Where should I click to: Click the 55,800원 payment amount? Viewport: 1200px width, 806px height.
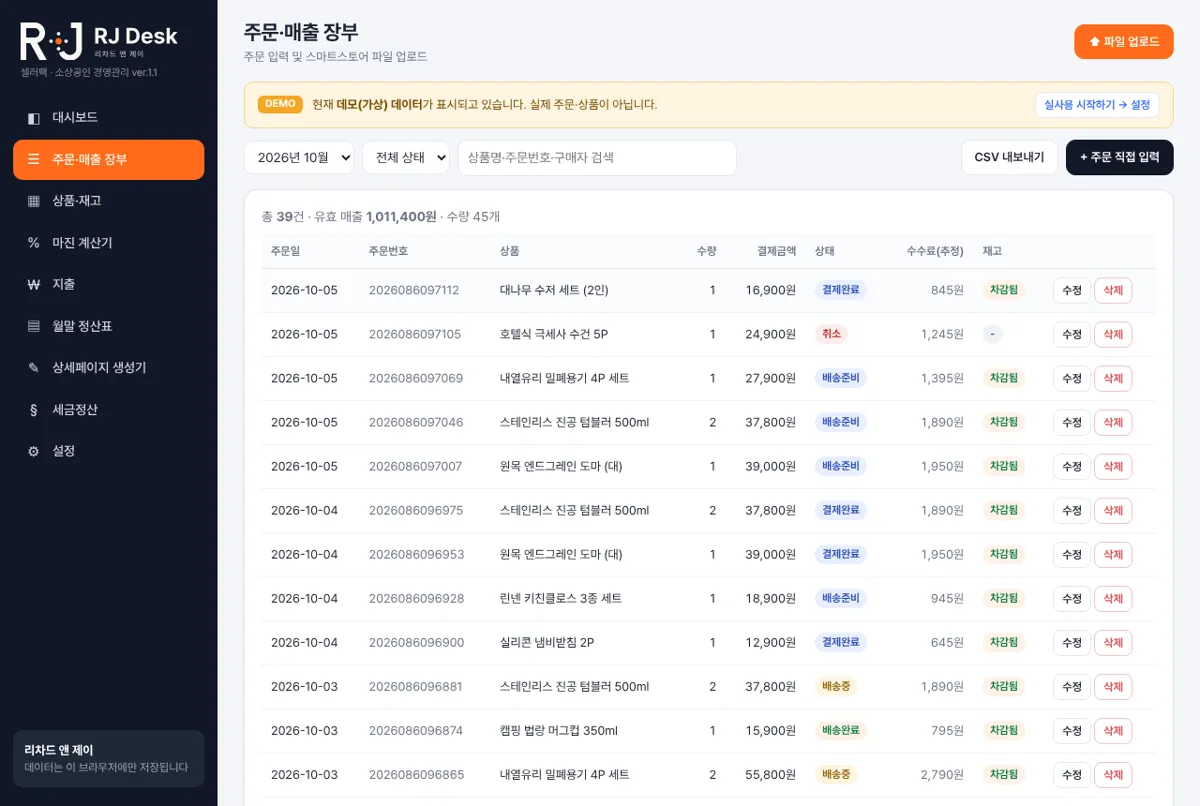coord(771,774)
